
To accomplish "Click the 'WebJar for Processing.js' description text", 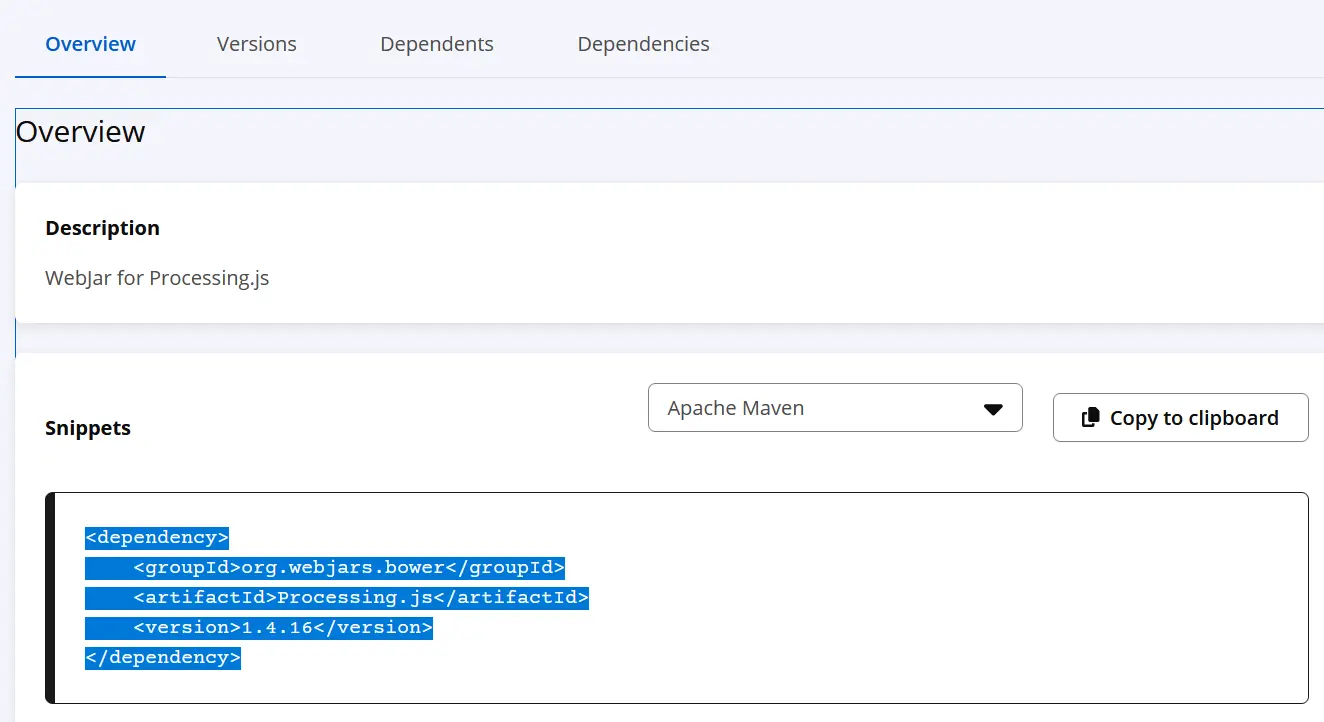I will tap(157, 278).
